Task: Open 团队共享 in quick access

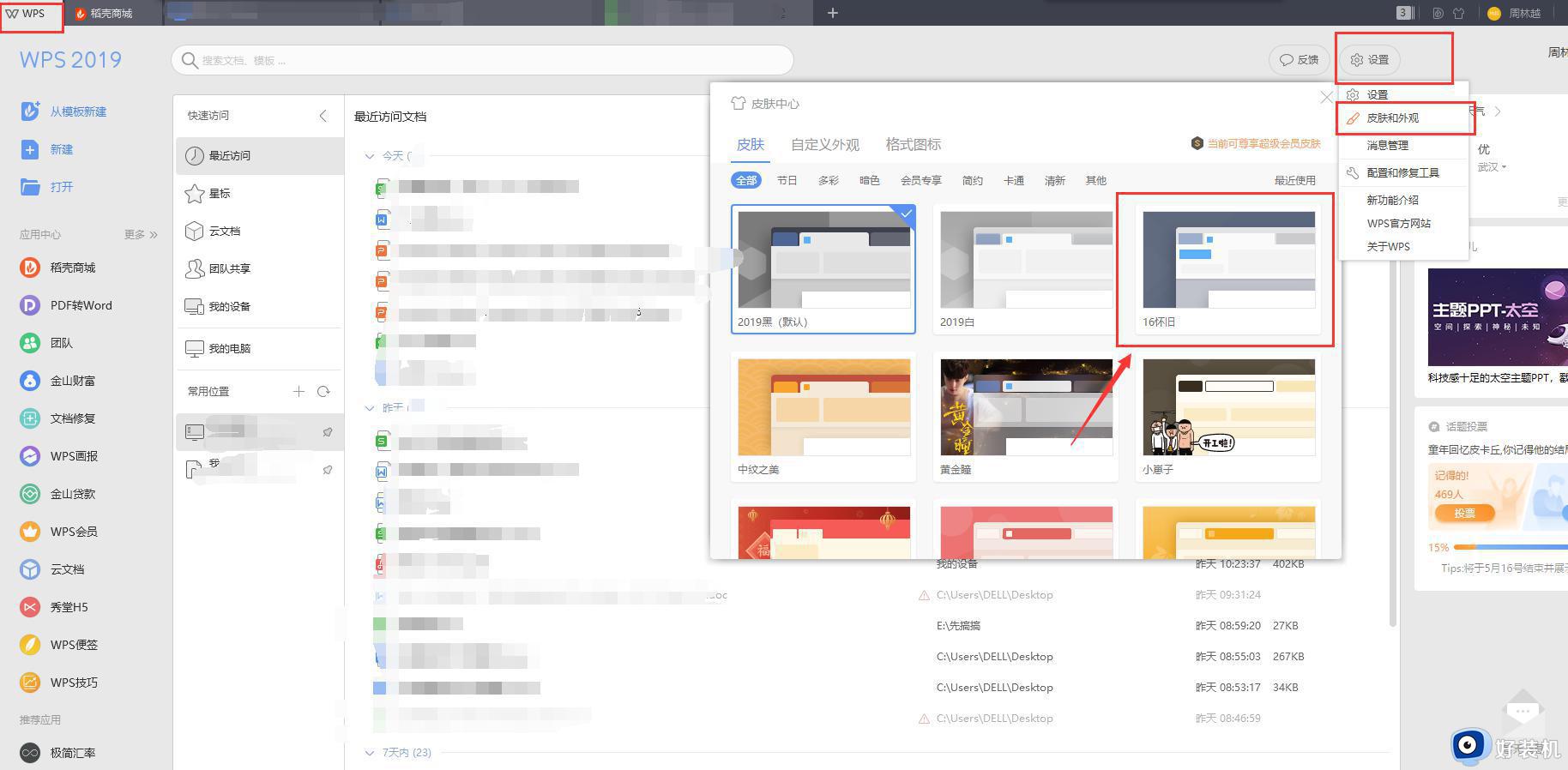Action: coord(259,268)
